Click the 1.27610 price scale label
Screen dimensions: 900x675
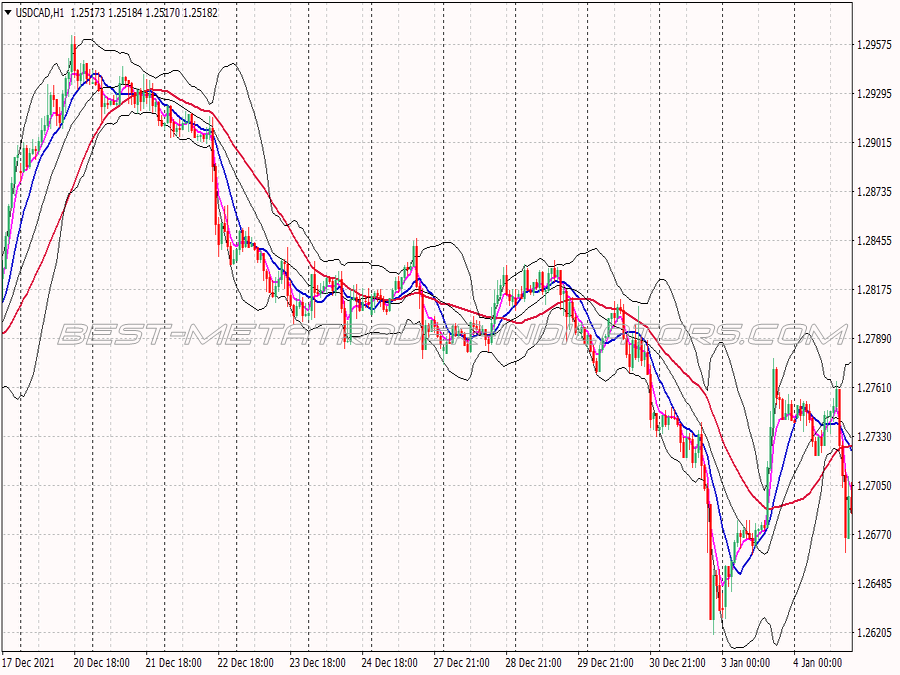[x=874, y=388]
